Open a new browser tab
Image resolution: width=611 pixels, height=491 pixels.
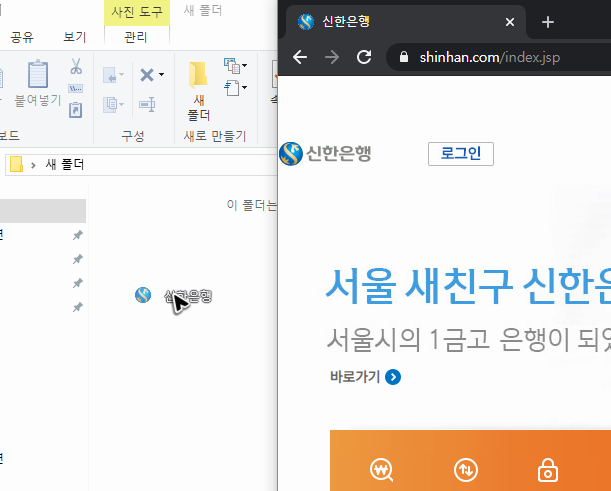pos(548,22)
